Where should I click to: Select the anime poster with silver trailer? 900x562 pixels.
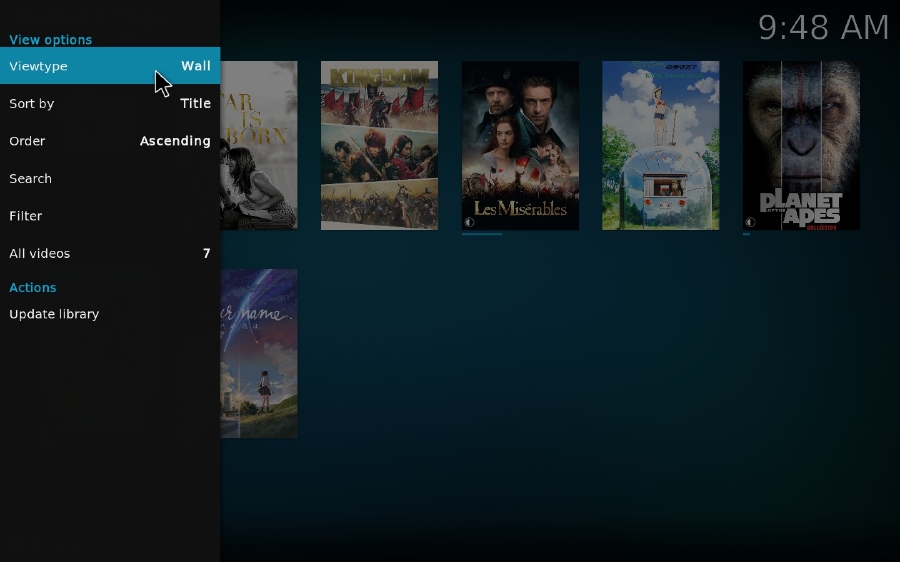pos(661,145)
